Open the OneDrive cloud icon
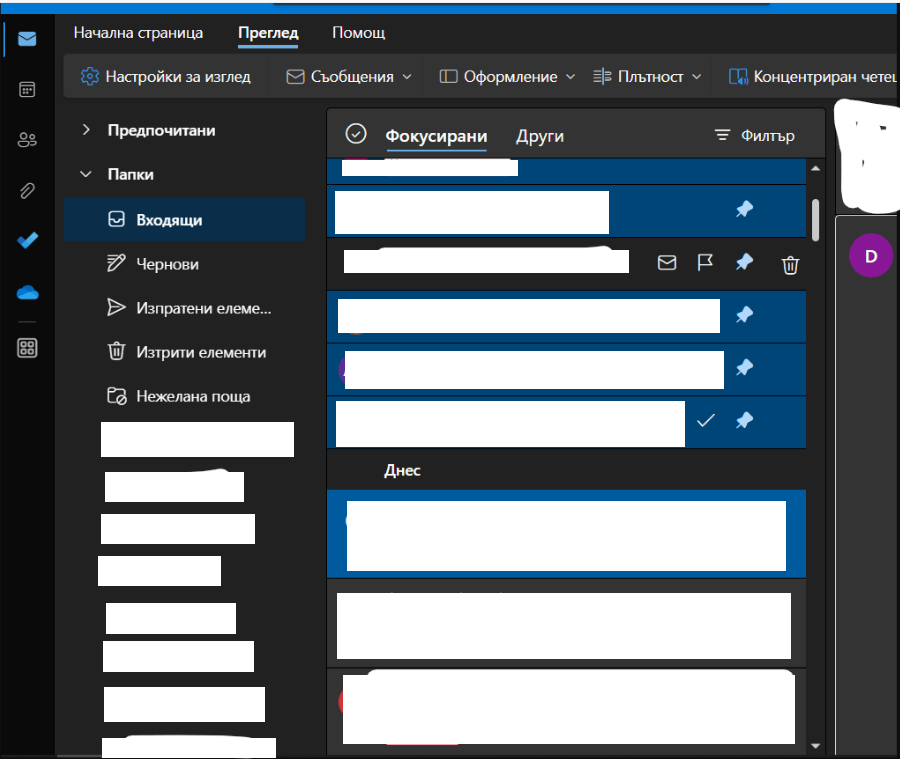900x759 pixels. click(x=27, y=293)
